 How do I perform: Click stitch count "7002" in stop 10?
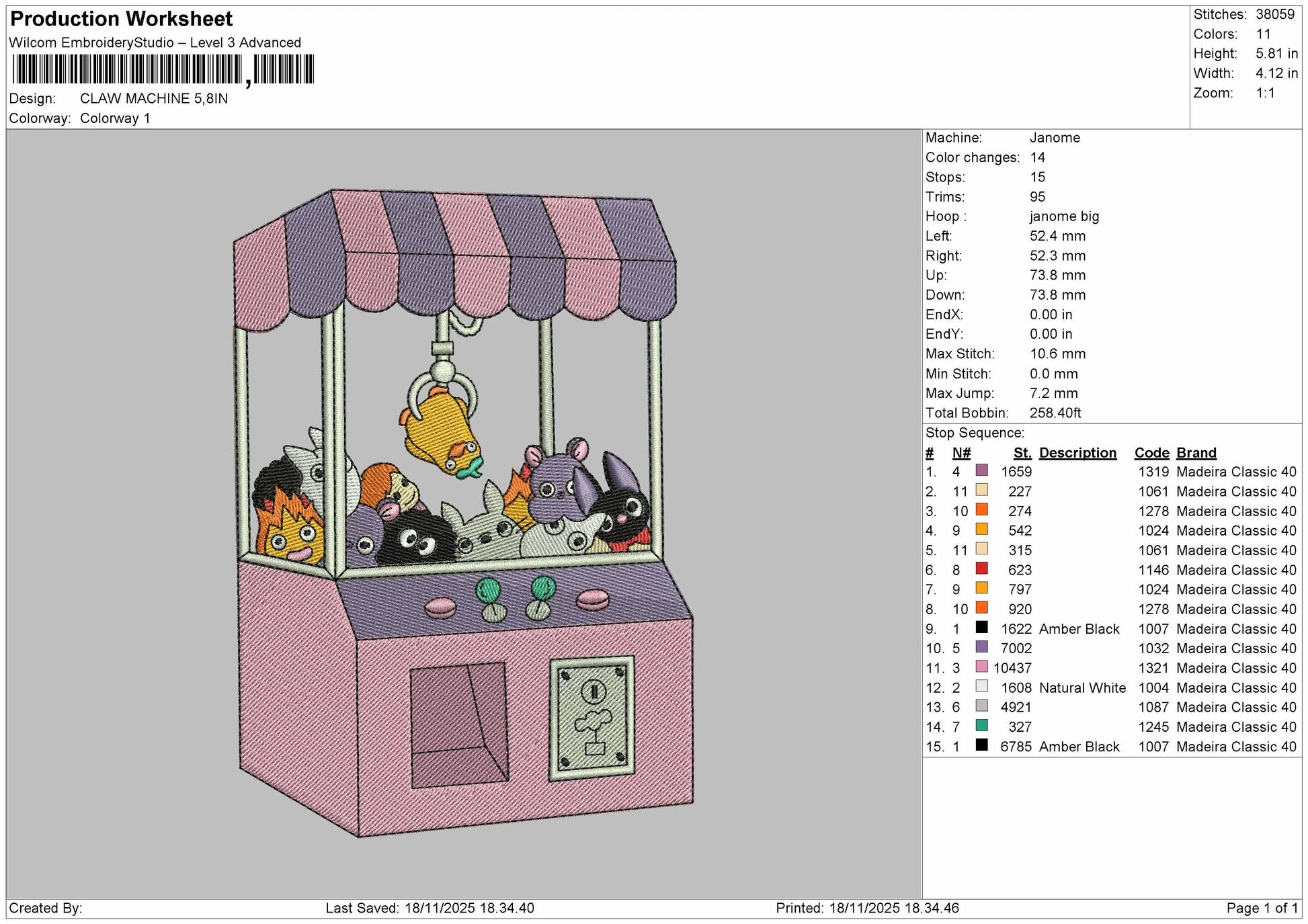(1016, 648)
